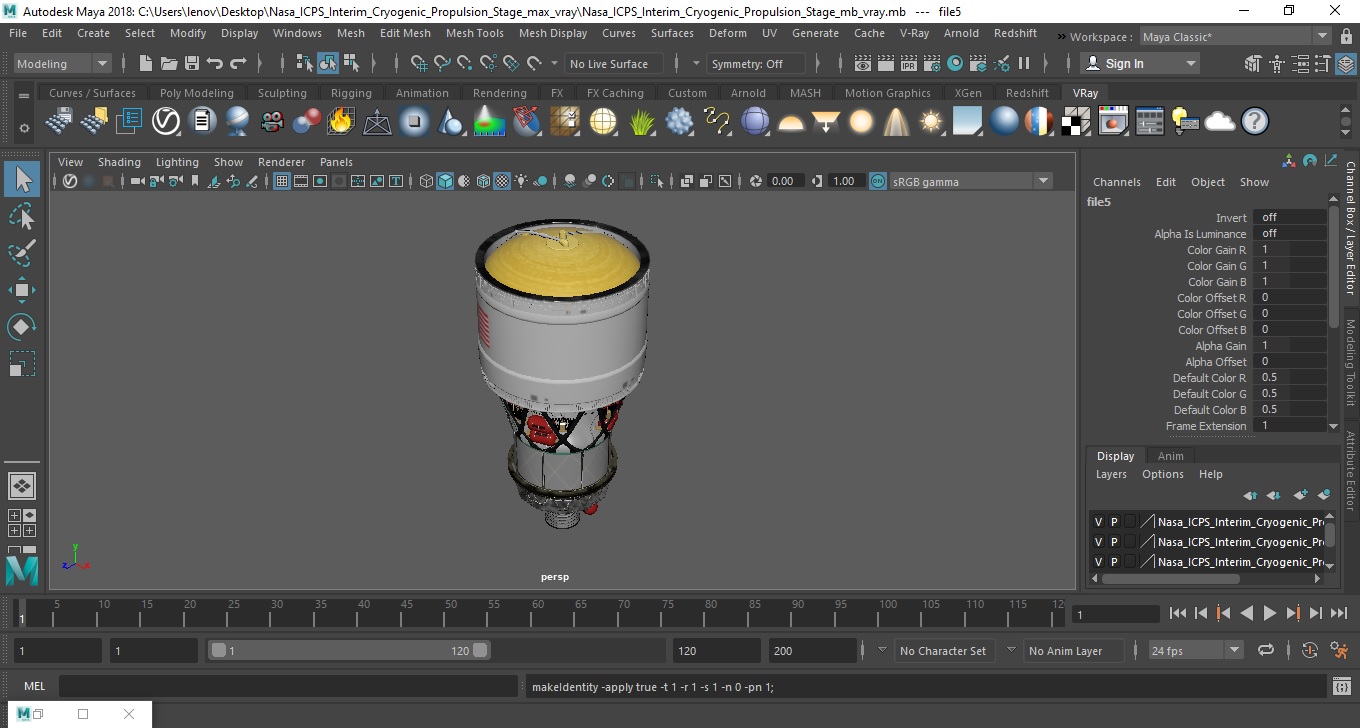Click the V-Ray logo shelf icon

coord(165,122)
